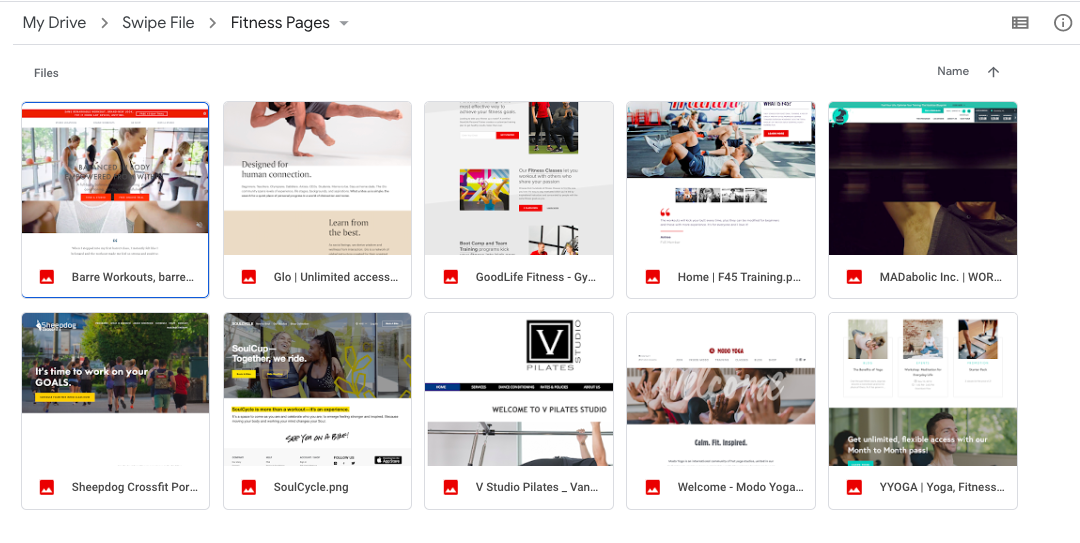This screenshot has height=543, width=1080.
Task: Click image icon beside Barre Workouts file
Action: coord(47,277)
